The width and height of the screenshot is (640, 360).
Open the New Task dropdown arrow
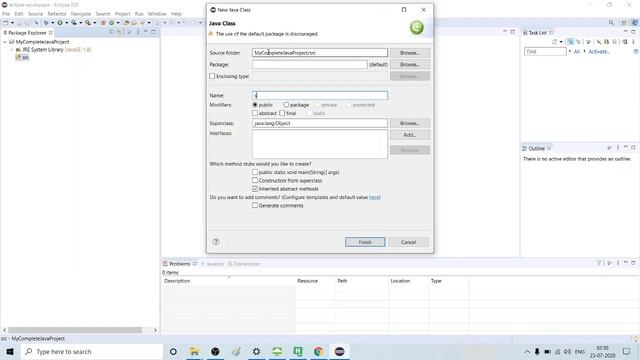click(x=561, y=42)
